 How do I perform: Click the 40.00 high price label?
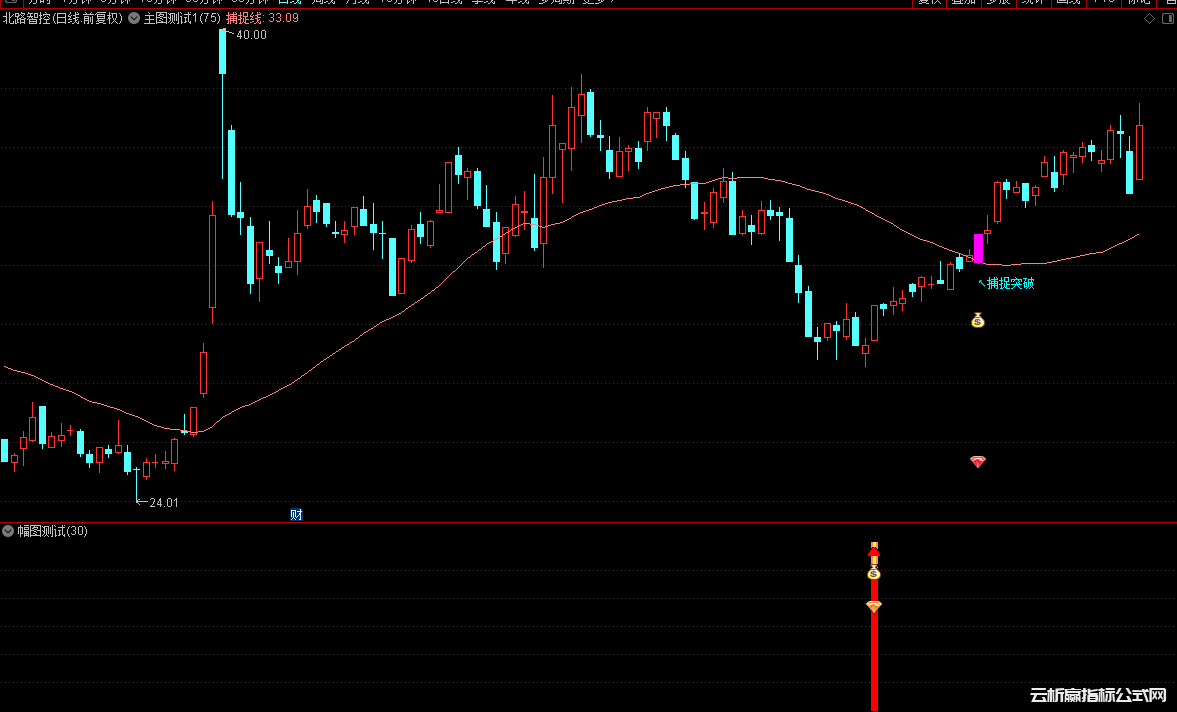(x=251, y=35)
